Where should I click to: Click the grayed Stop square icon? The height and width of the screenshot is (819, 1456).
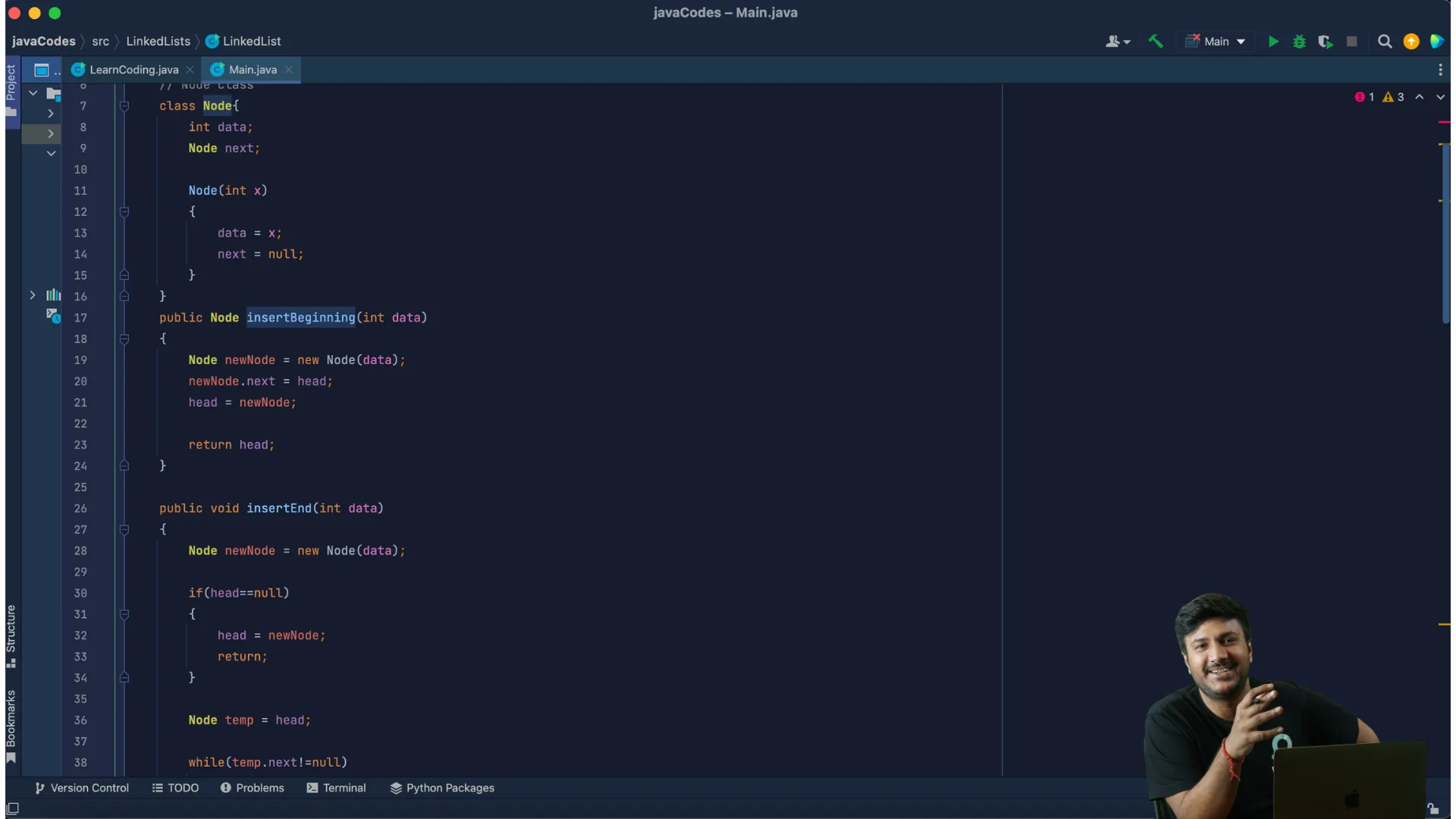pos(1351,42)
